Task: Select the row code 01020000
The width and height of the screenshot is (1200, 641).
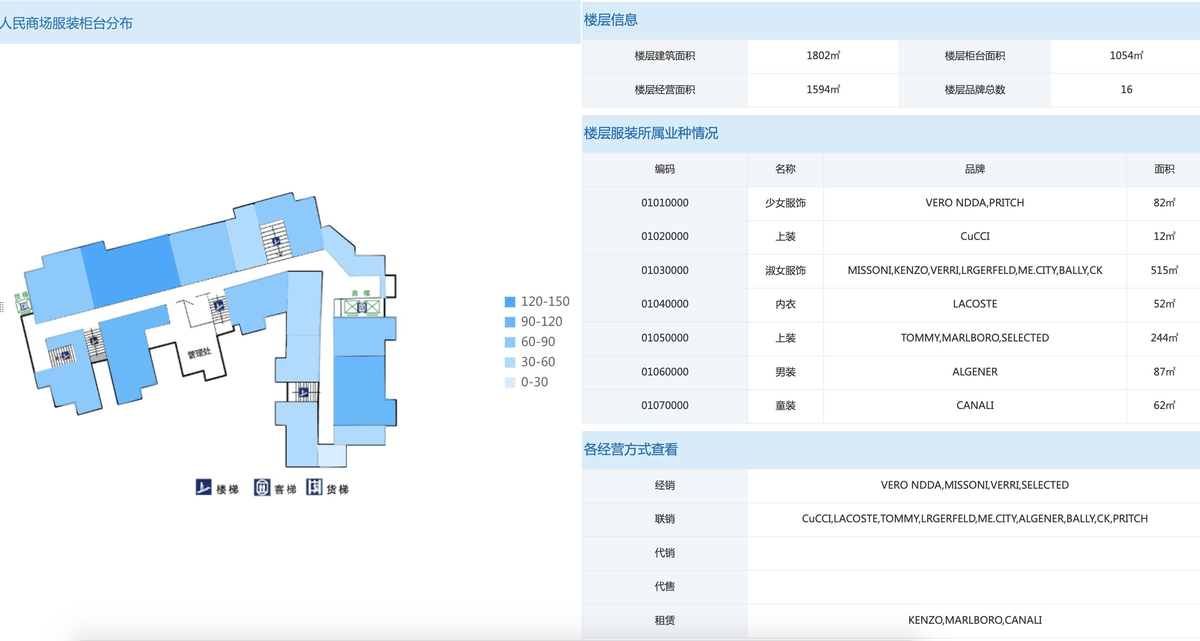Action: [665, 237]
